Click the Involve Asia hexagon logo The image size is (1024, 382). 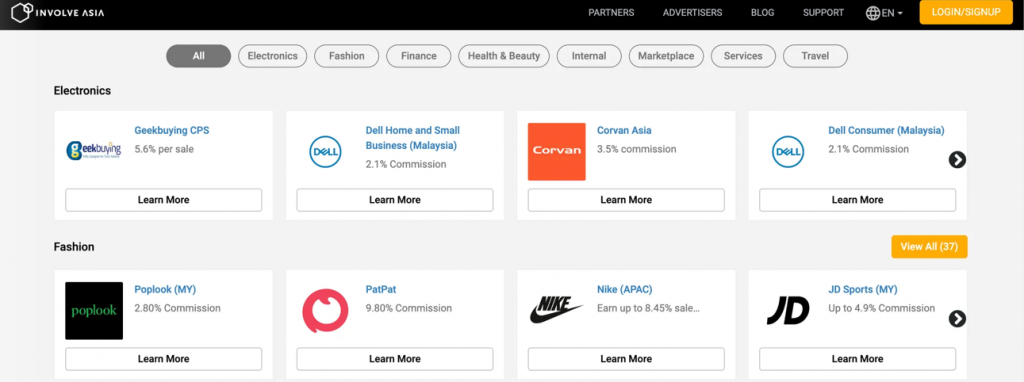tap(22, 12)
